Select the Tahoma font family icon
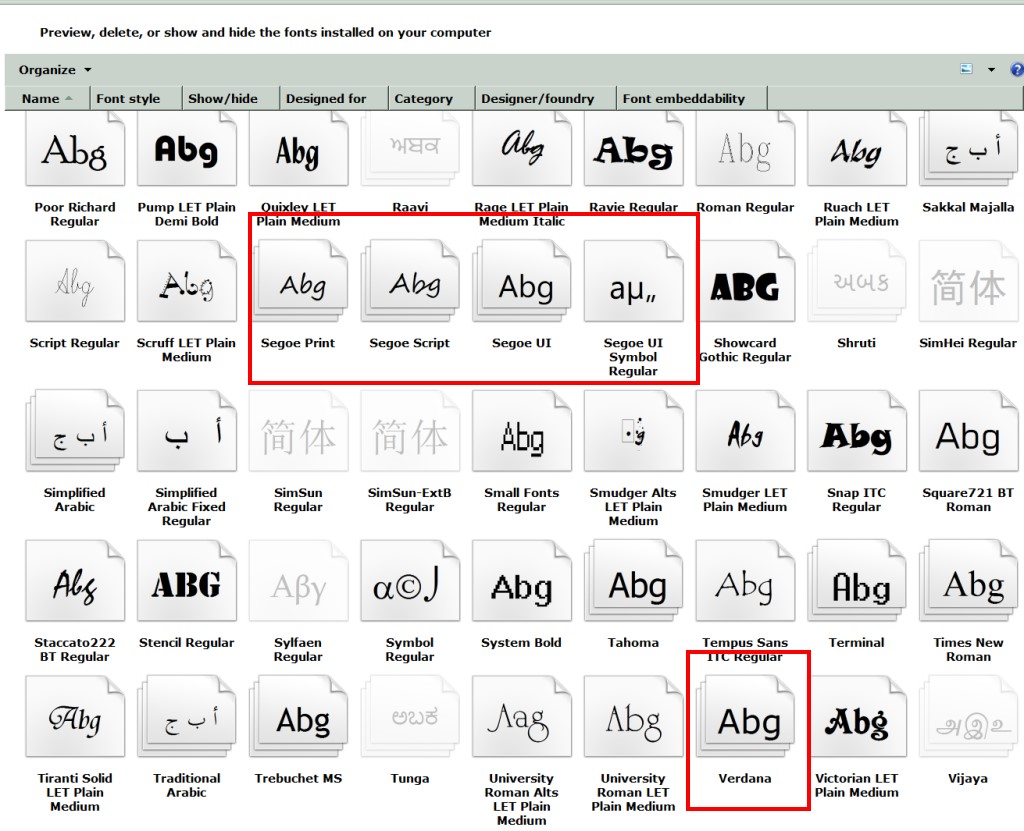 (x=633, y=581)
